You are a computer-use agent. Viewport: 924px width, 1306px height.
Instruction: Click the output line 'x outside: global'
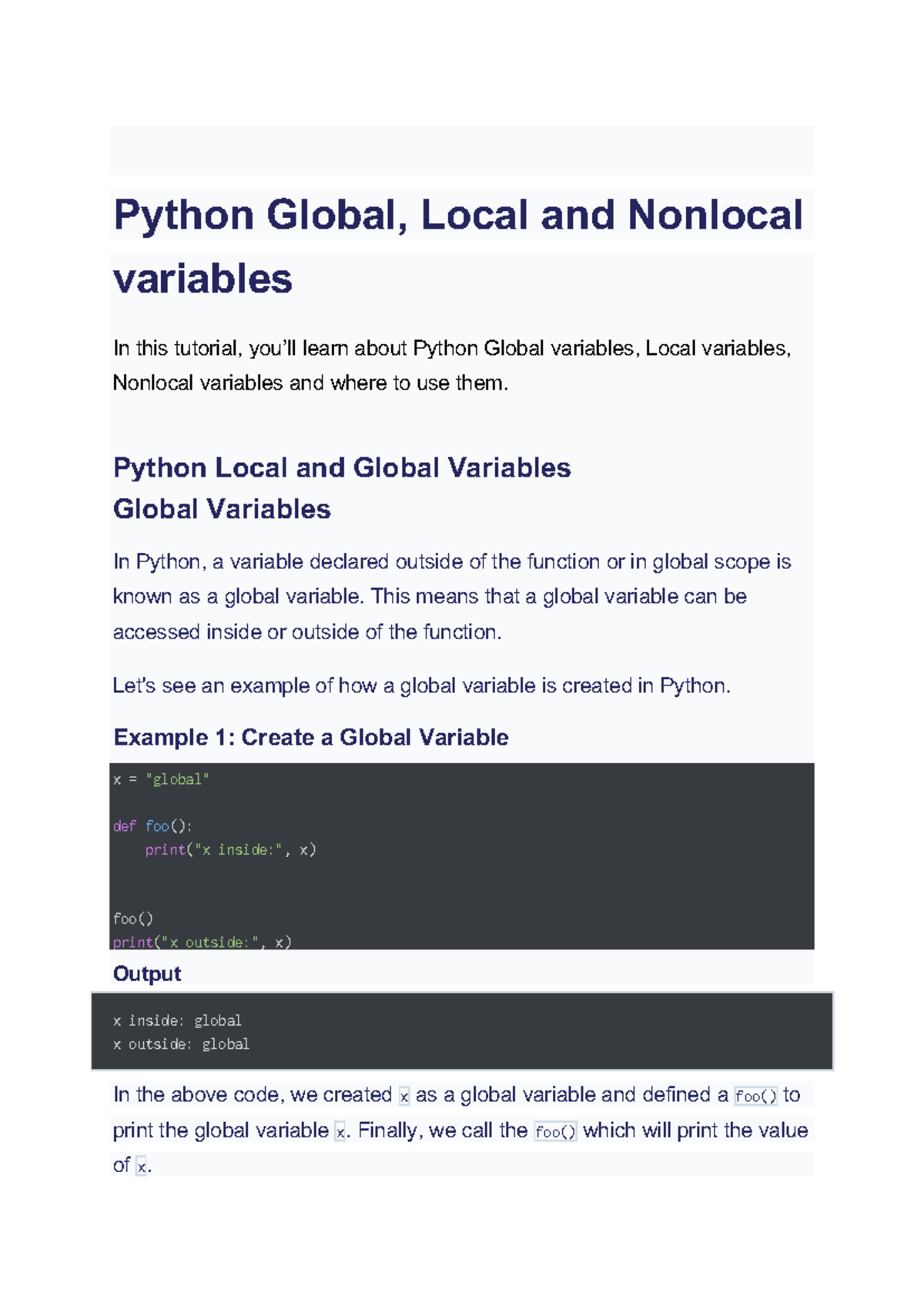tap(181, 1044)
